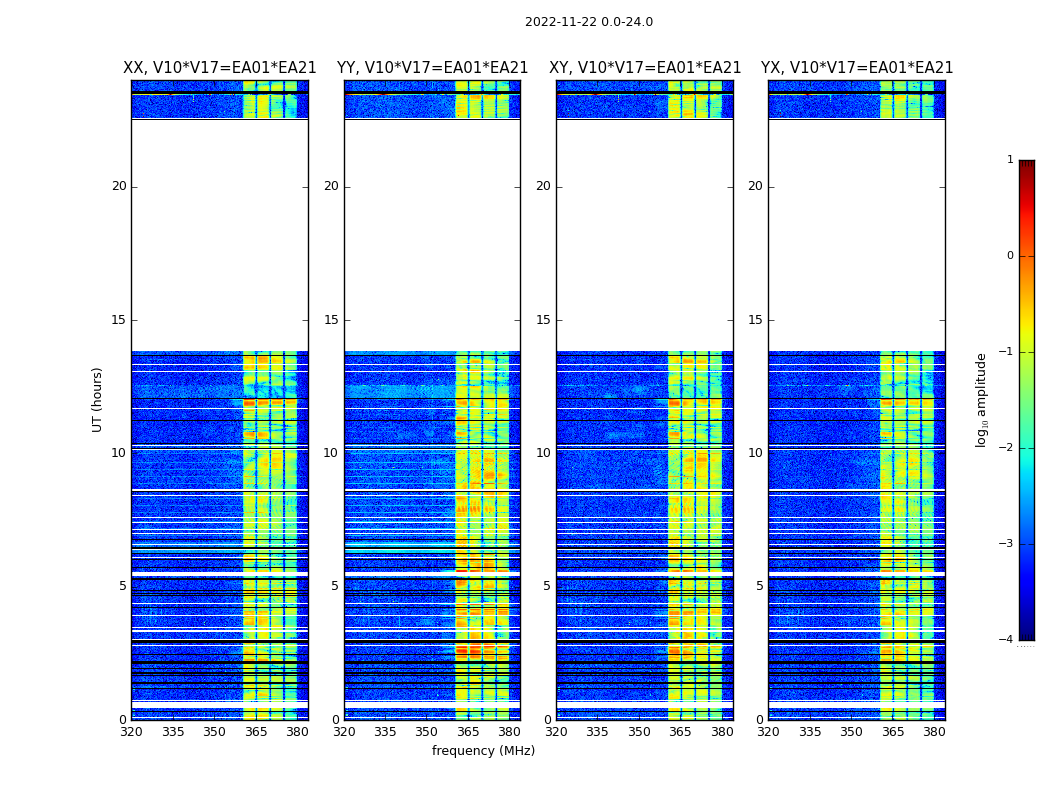Pick the dark blue bottom of the colorbar
The height and width of the screenshot is (800, 1050).
[x=1026, y=634]
